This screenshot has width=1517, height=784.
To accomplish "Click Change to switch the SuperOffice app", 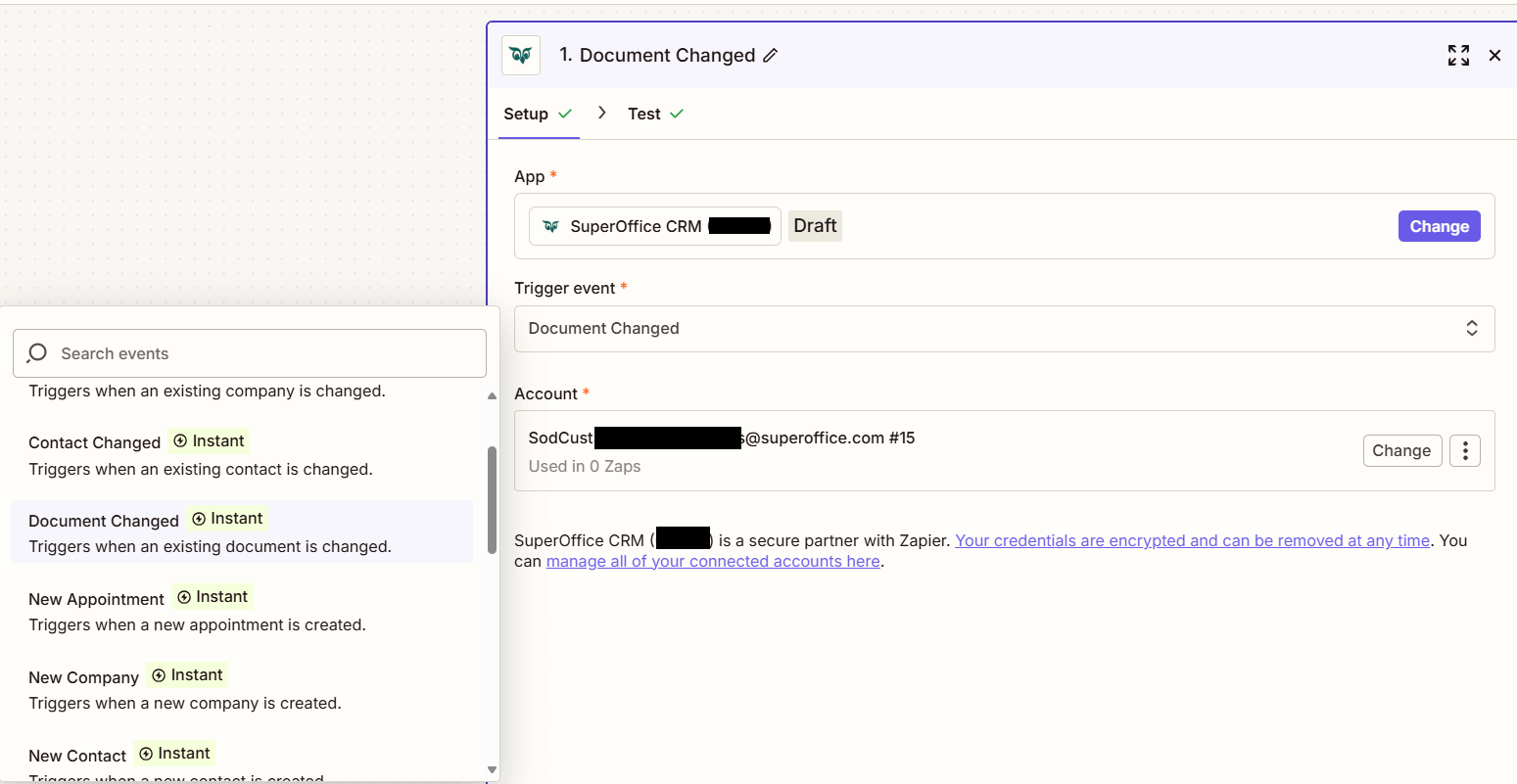I will point(1439,226).
